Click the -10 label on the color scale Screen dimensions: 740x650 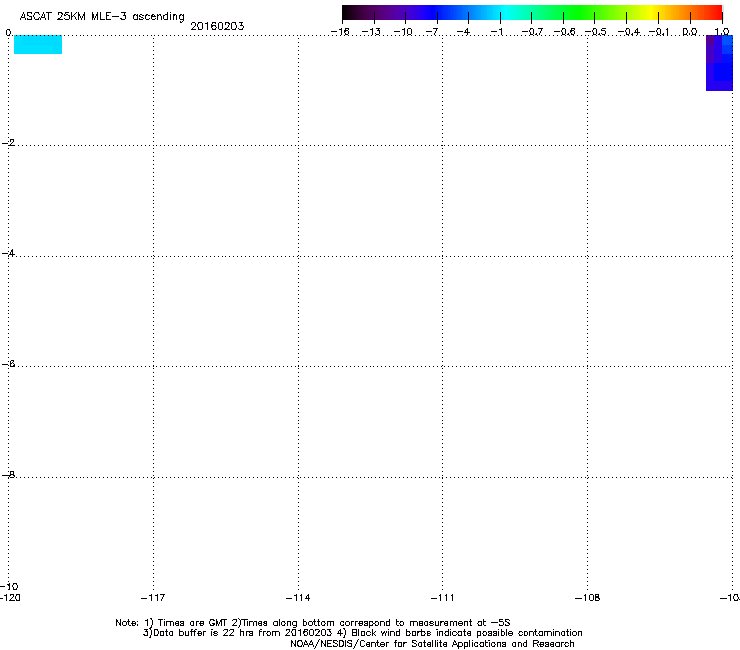click(403, 32)
